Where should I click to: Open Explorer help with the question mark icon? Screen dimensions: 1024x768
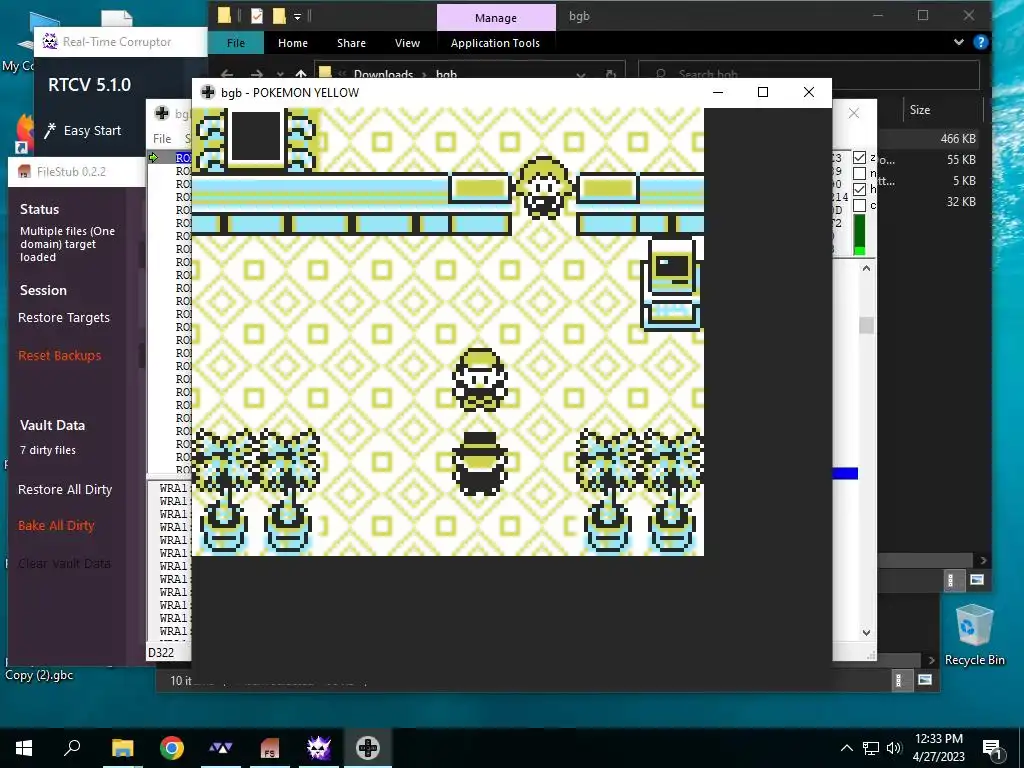[x=980, y=42]
